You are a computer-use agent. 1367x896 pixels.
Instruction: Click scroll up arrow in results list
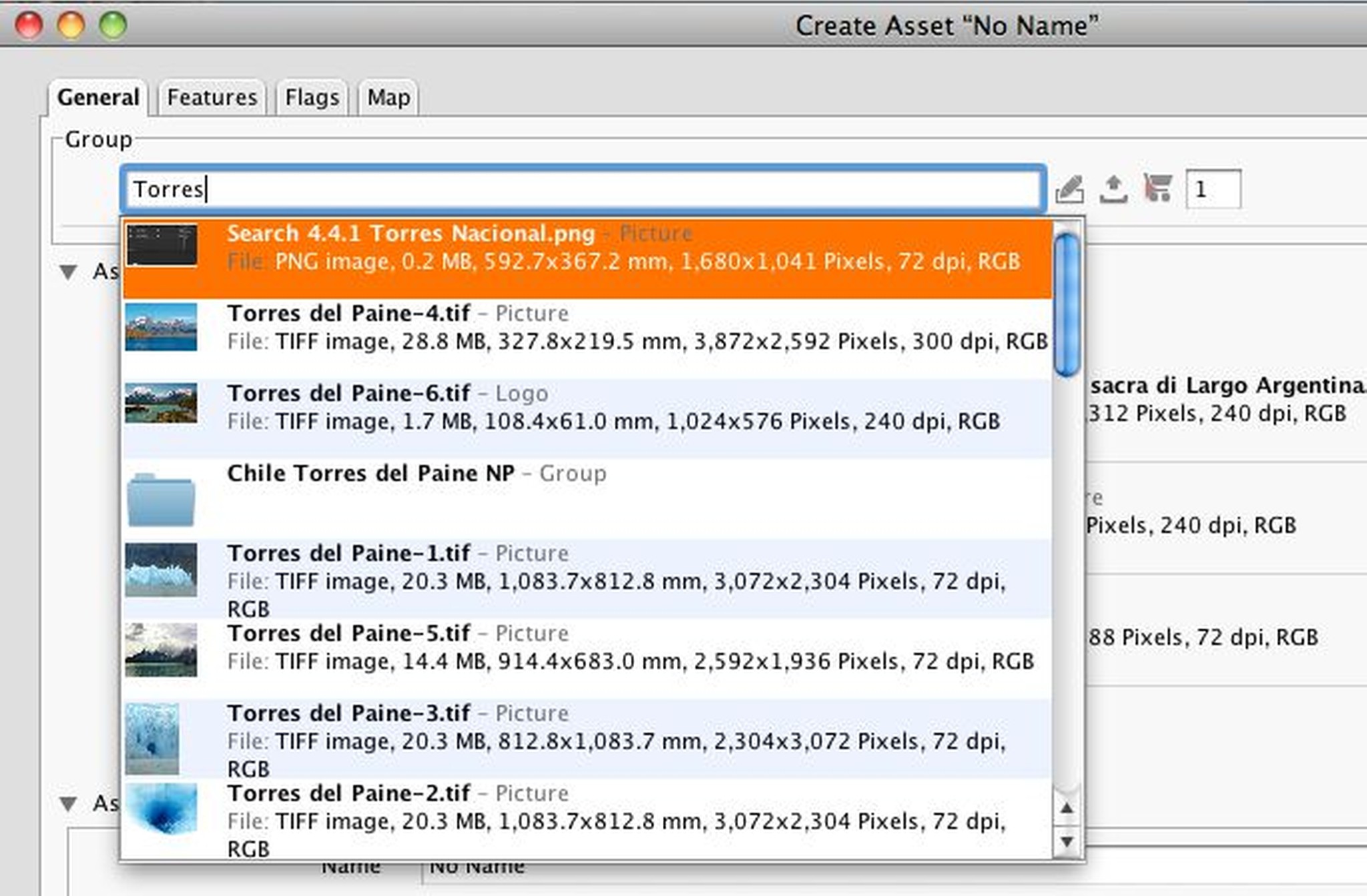1067,809
